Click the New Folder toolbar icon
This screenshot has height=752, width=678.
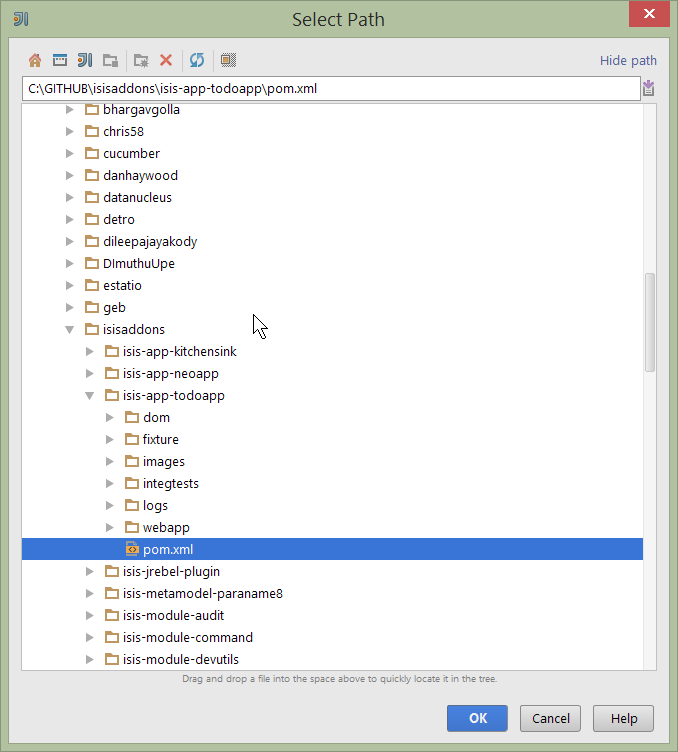(x=141, y=60)
